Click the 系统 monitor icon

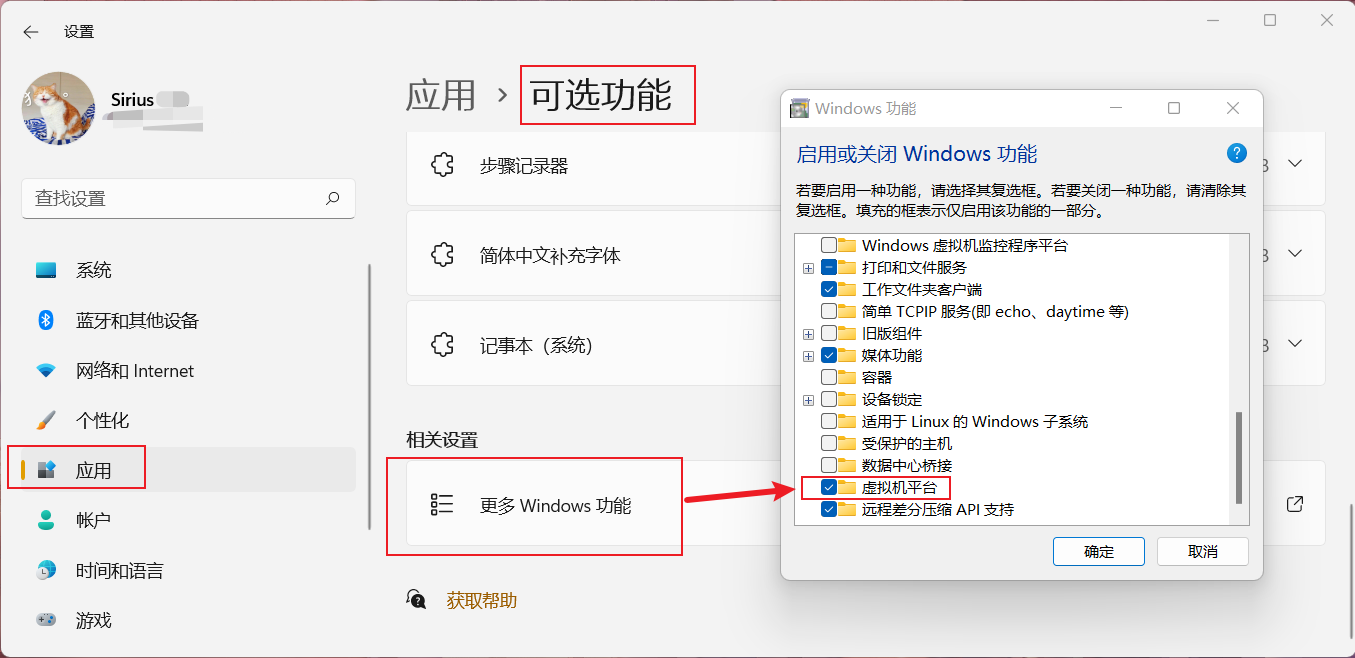coord(46,271)
